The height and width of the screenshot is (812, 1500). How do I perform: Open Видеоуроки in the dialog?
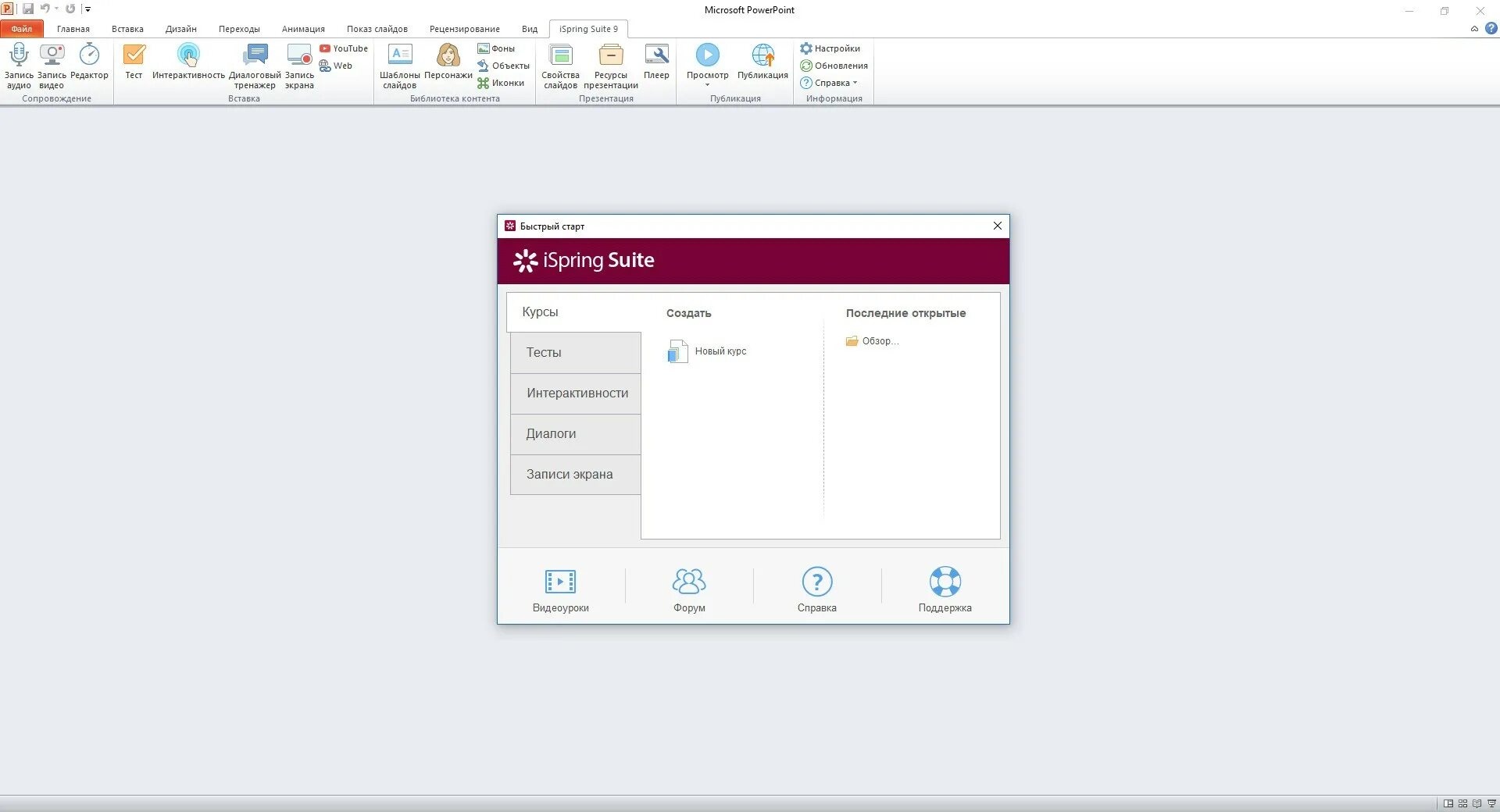coord(561,590)
